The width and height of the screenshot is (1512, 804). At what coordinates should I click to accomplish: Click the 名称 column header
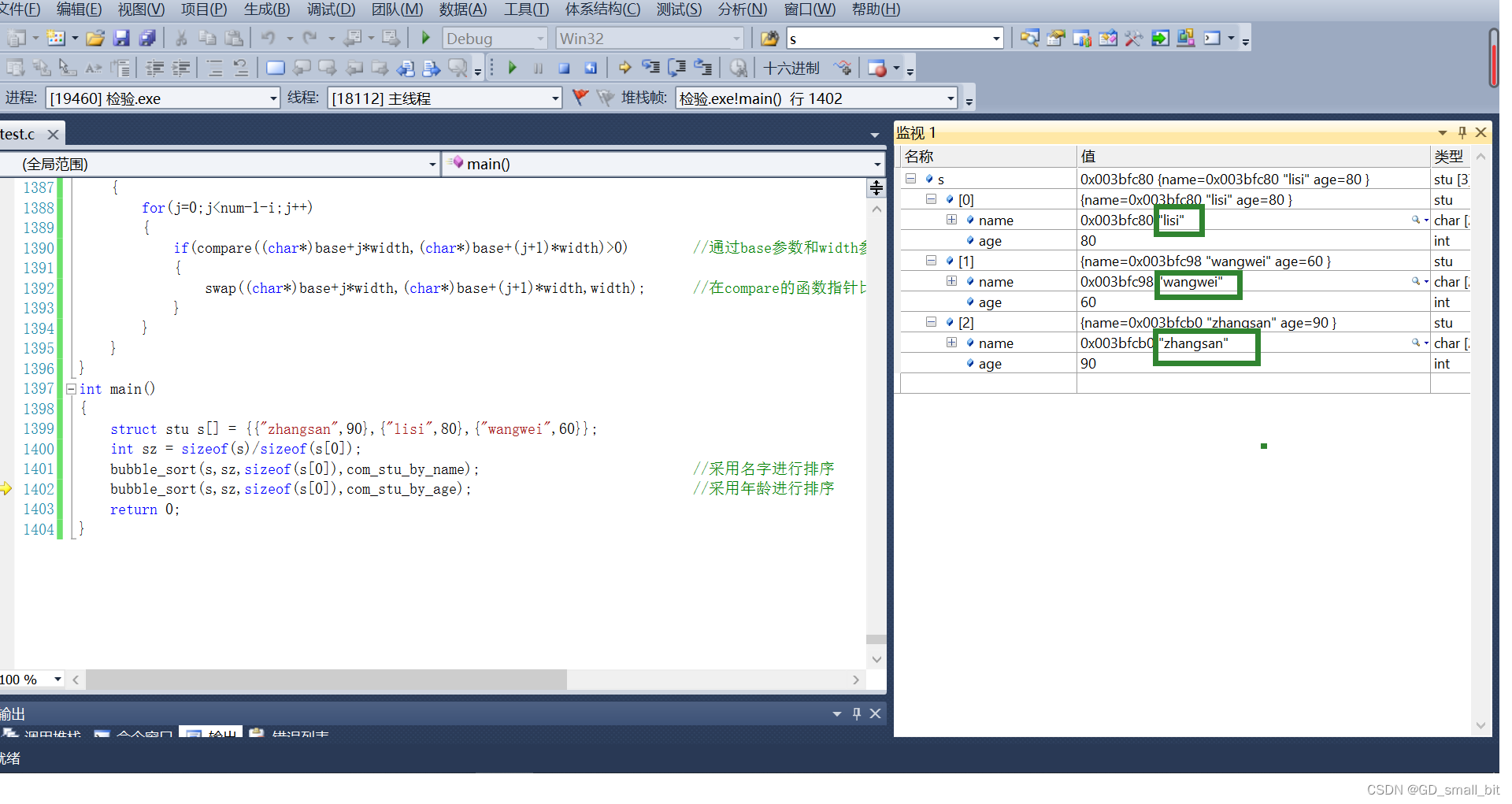(x=988, y=156)
